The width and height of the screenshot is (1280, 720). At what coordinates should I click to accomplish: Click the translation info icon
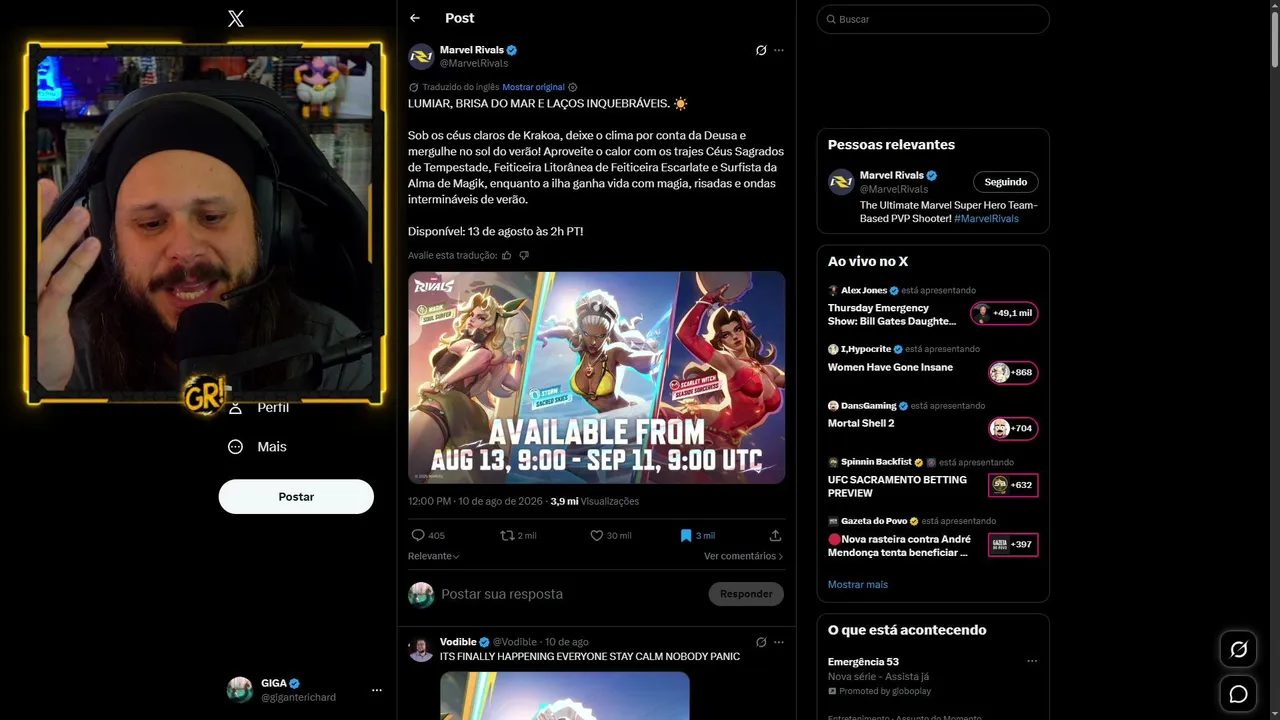click(572, 87)
